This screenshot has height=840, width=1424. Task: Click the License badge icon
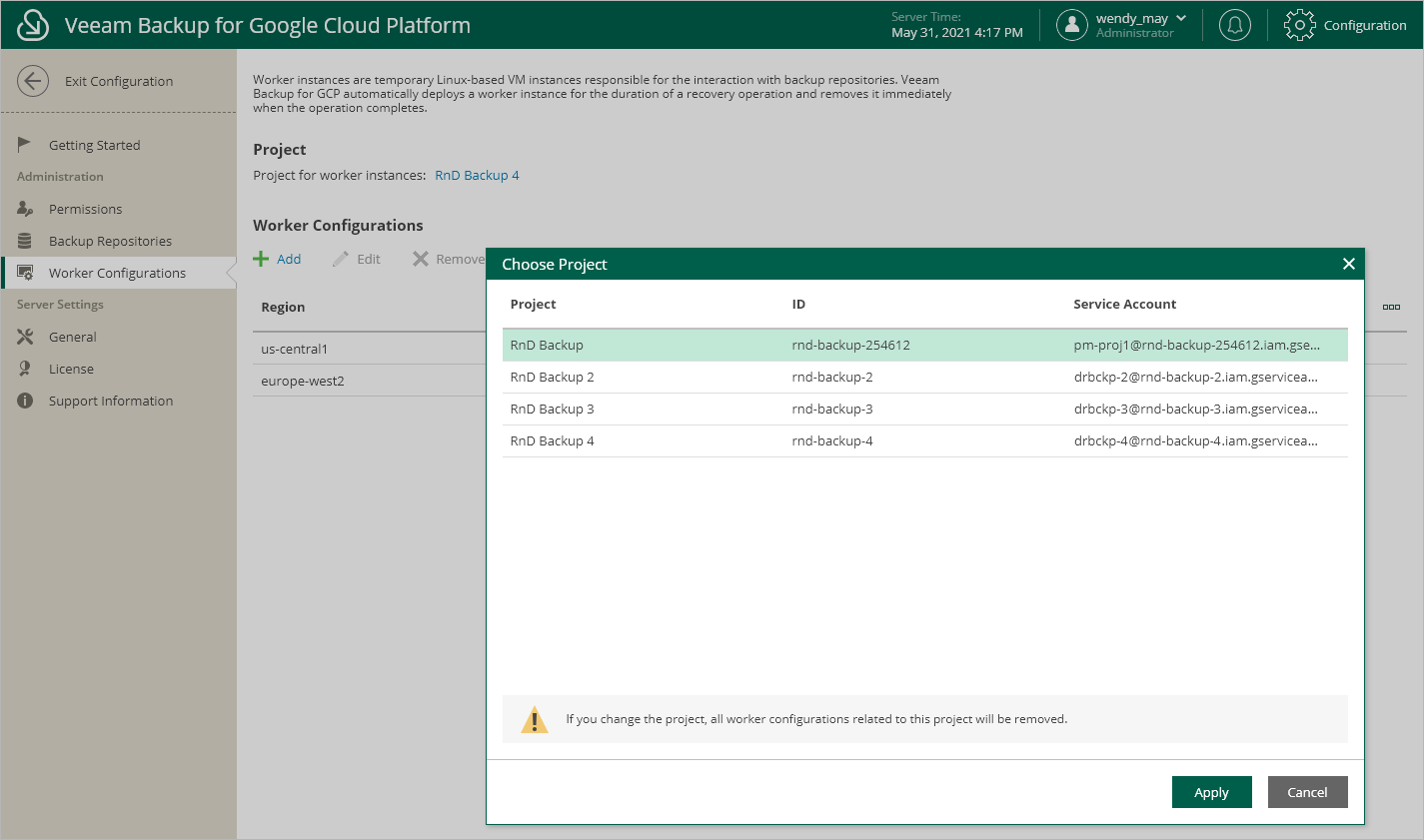pos(25,369)
